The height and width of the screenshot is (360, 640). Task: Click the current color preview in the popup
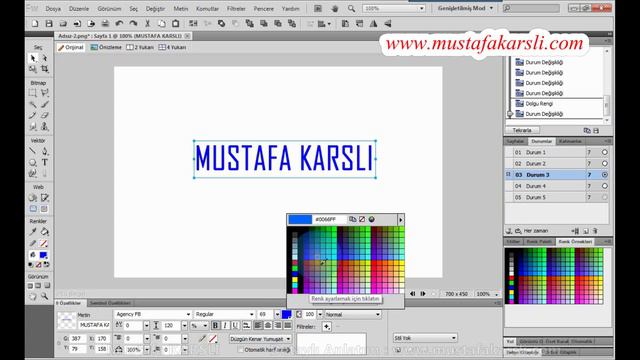[x=300, y=220]
